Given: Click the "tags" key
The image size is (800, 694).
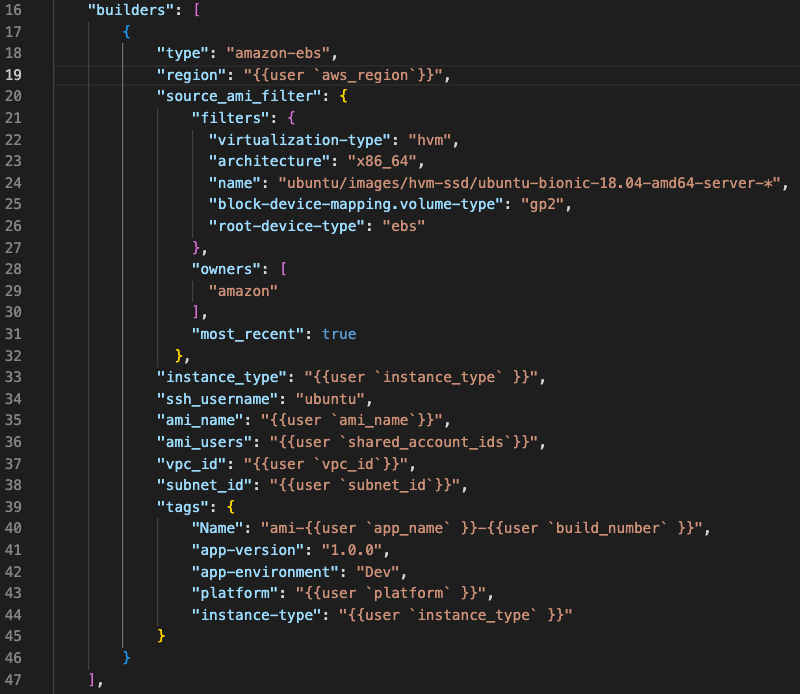Looking at the screenshot, I should (183, 507).
